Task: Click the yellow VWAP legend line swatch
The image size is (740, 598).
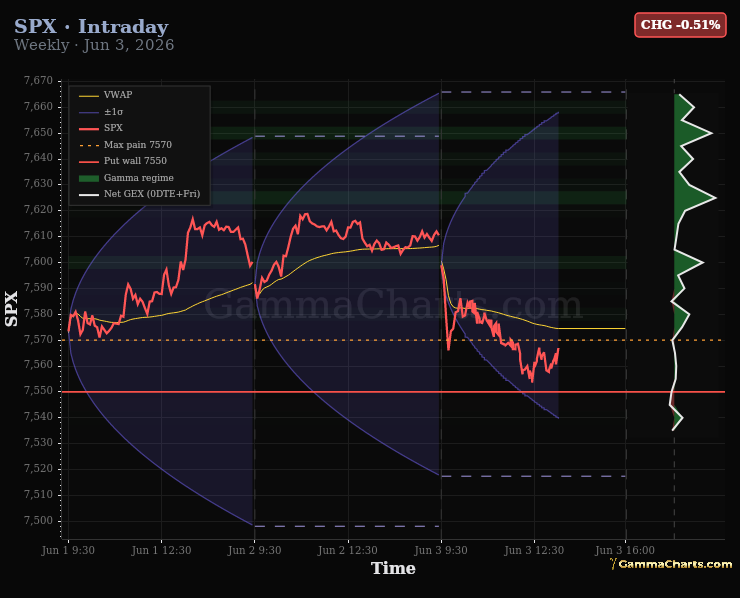Action: click(89, 96)
